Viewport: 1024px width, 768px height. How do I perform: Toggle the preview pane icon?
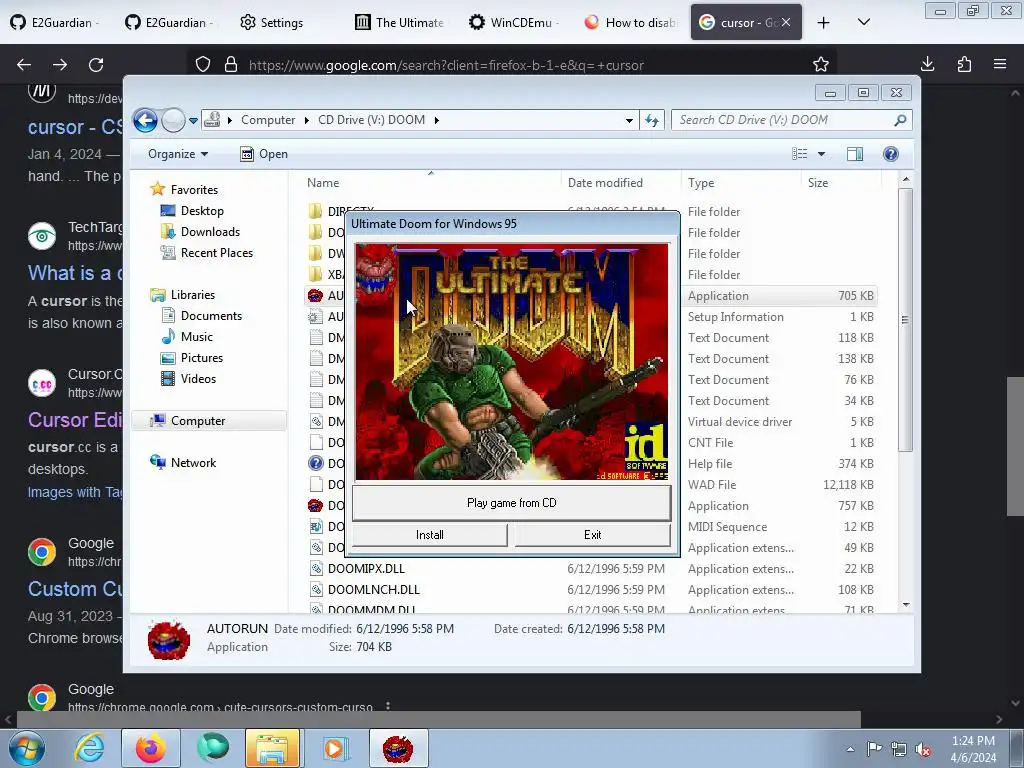pyautogui.click(x=855, y=153)
